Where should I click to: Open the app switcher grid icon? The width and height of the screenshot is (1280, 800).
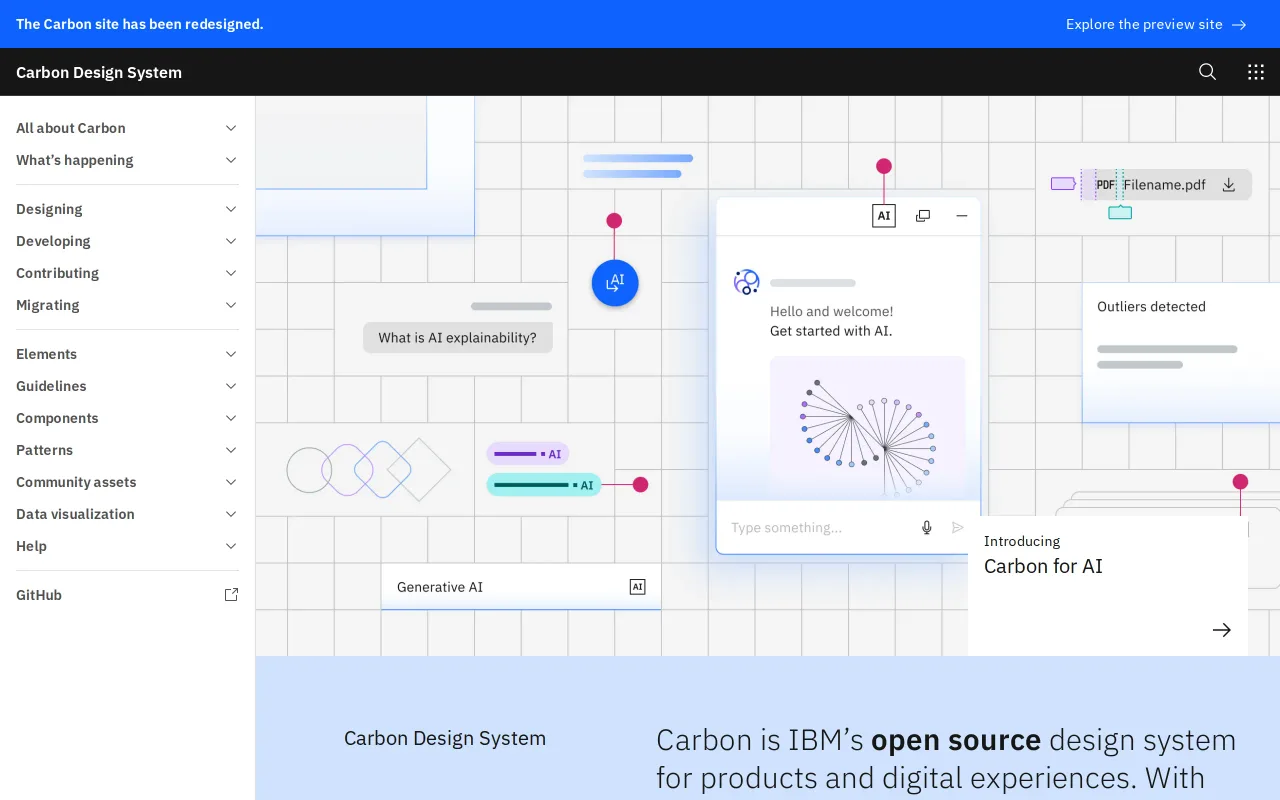point(1256,72)
